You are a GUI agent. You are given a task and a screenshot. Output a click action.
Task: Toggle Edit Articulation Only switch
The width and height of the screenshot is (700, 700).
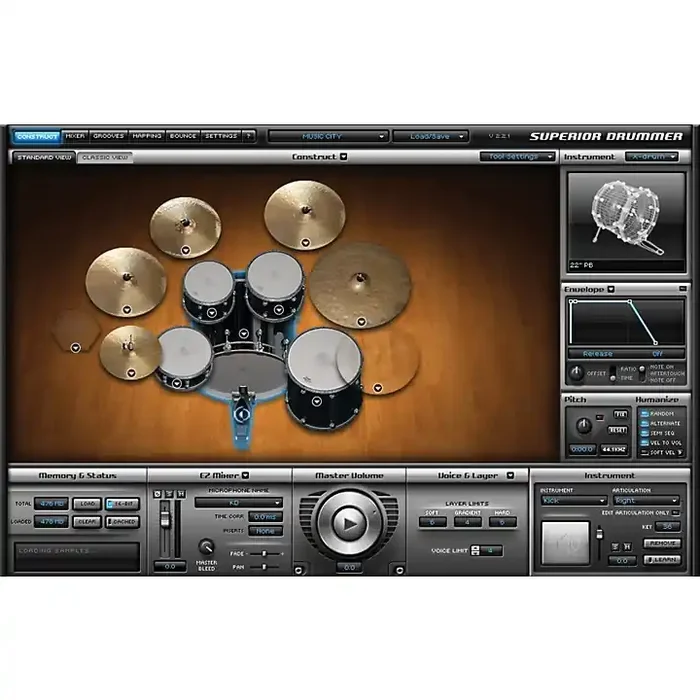click(675, 512)
